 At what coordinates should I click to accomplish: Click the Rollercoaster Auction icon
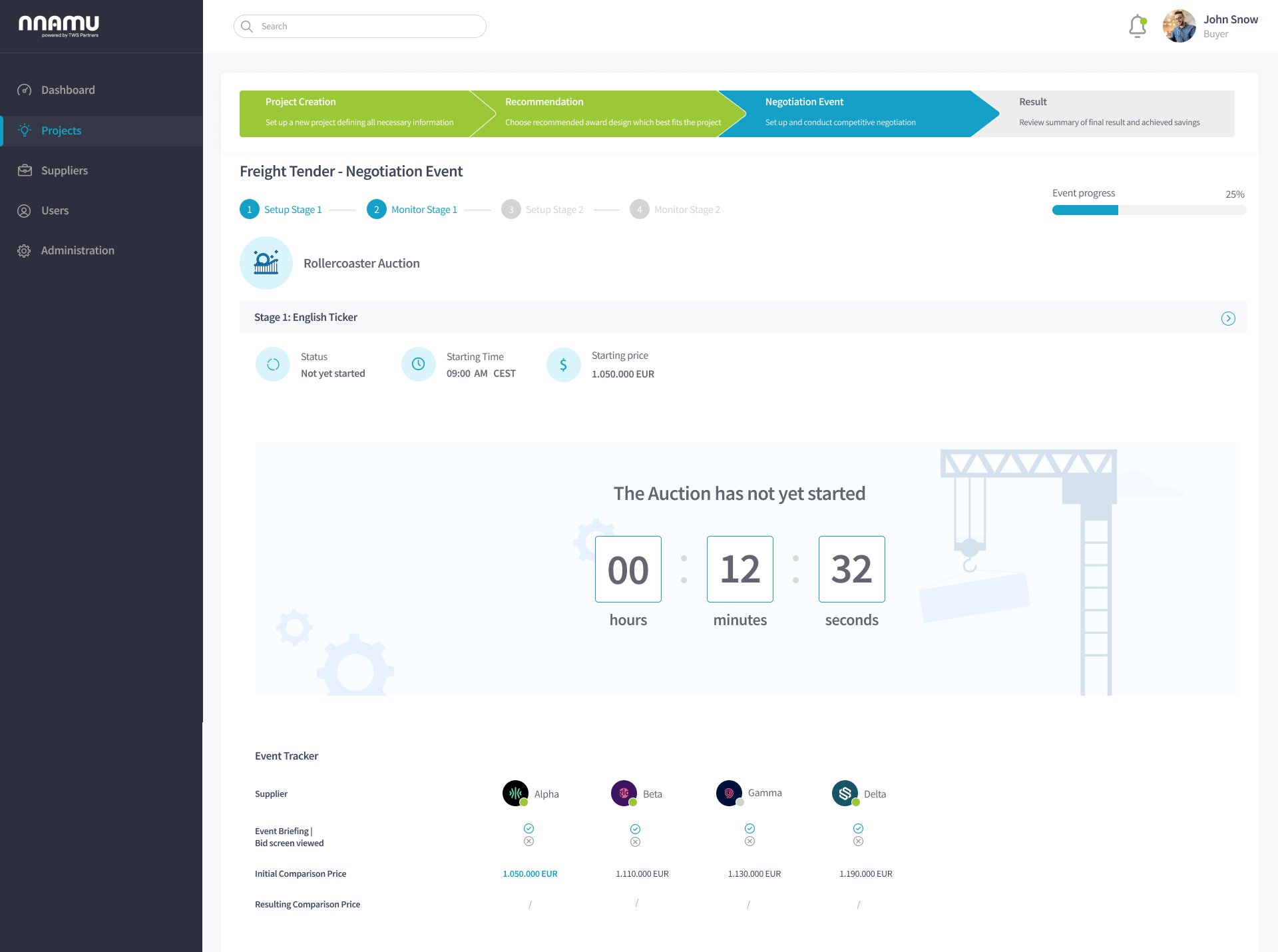pyautogui.click(x=266, y=263)
